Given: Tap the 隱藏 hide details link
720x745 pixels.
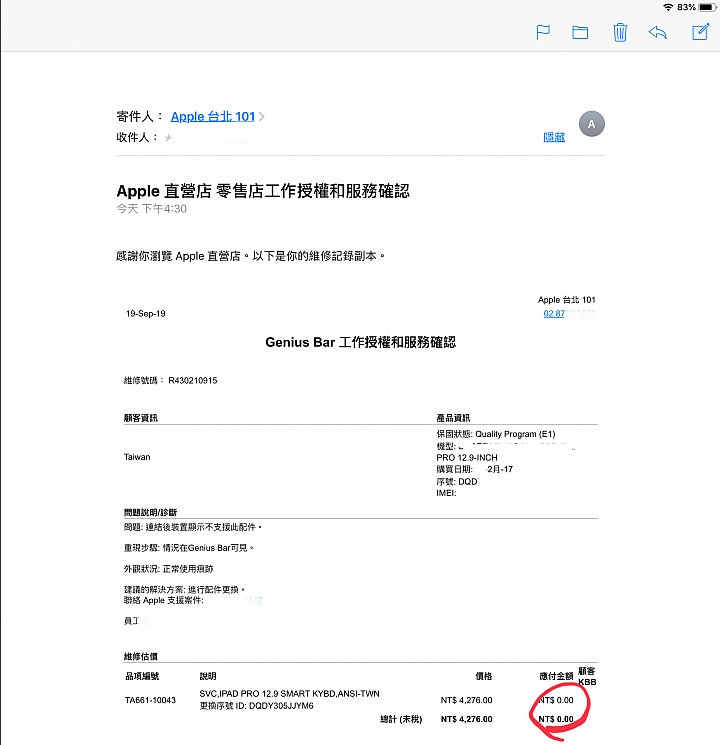Looking at the screenshot, I should [554, 137].
